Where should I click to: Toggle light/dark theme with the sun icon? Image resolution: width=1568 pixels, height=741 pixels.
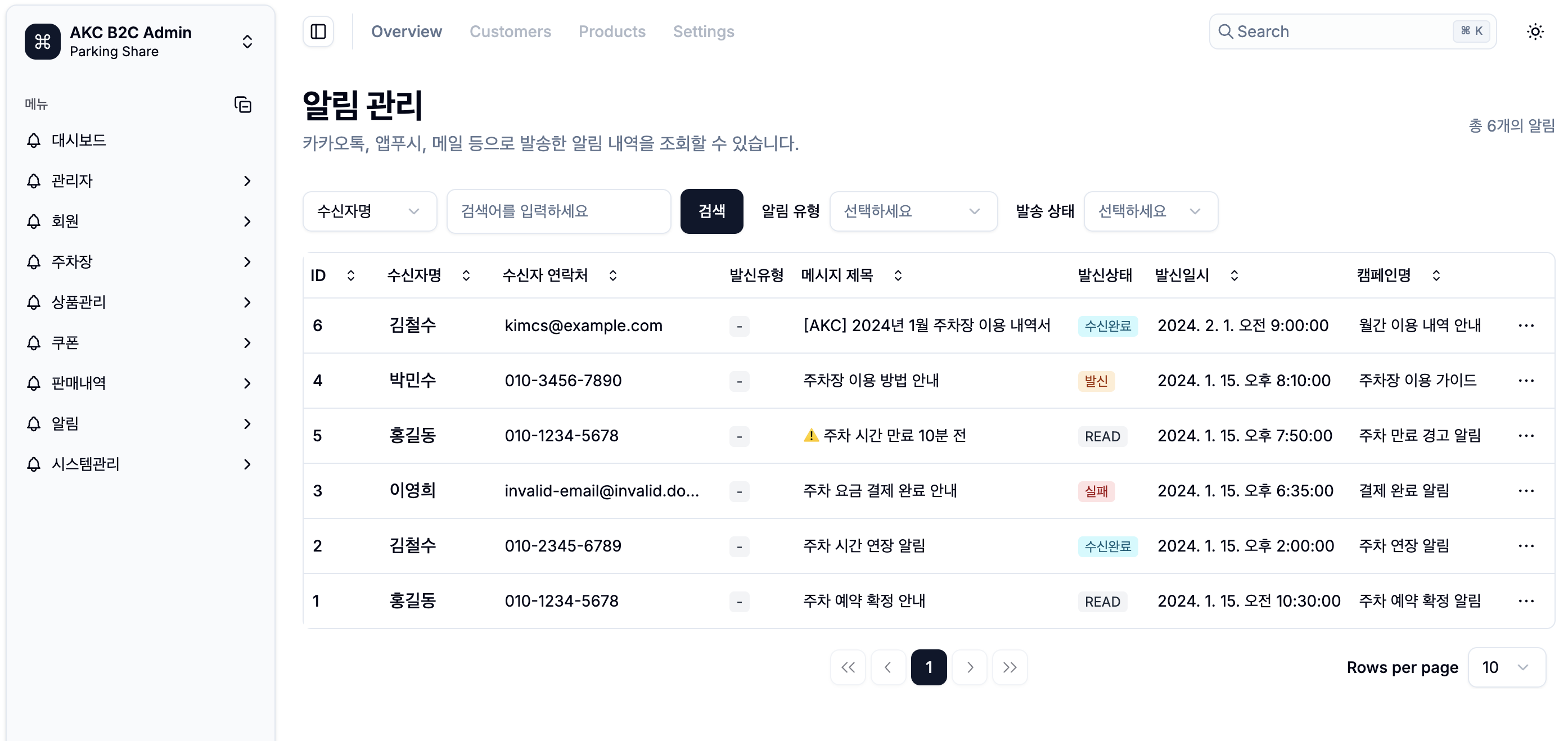(1536, 31)
